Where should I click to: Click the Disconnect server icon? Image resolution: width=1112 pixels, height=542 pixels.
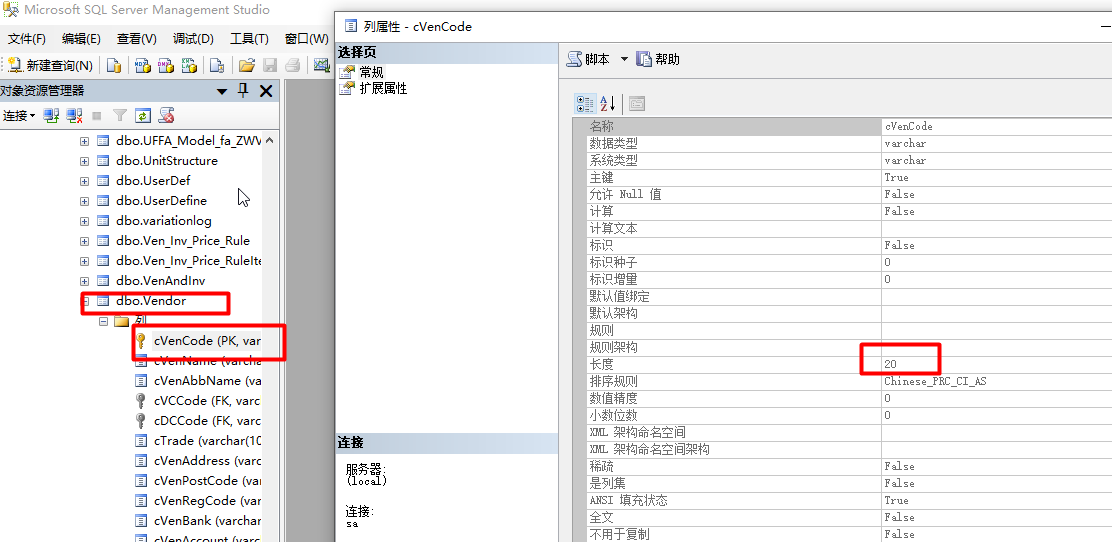point(74,115)
